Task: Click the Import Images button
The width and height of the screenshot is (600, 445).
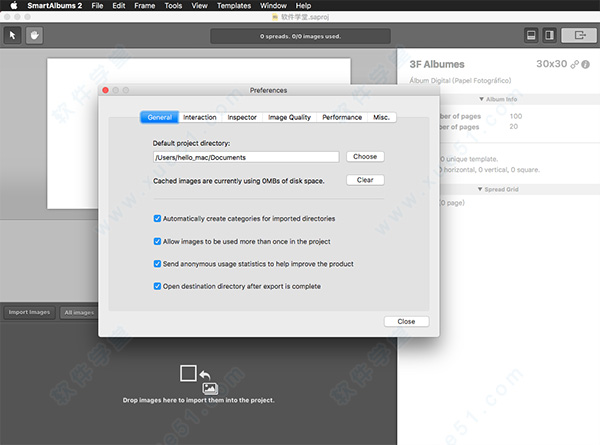Action: [x=29, y=312]
